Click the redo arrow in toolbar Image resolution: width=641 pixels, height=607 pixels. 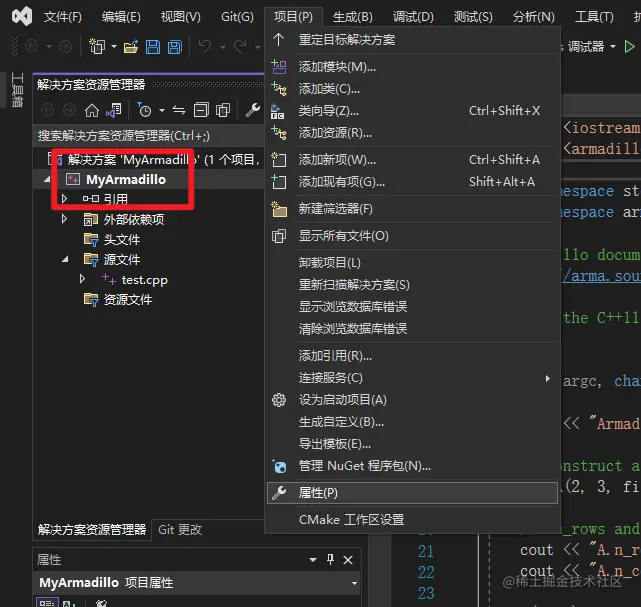coord(240,47)
